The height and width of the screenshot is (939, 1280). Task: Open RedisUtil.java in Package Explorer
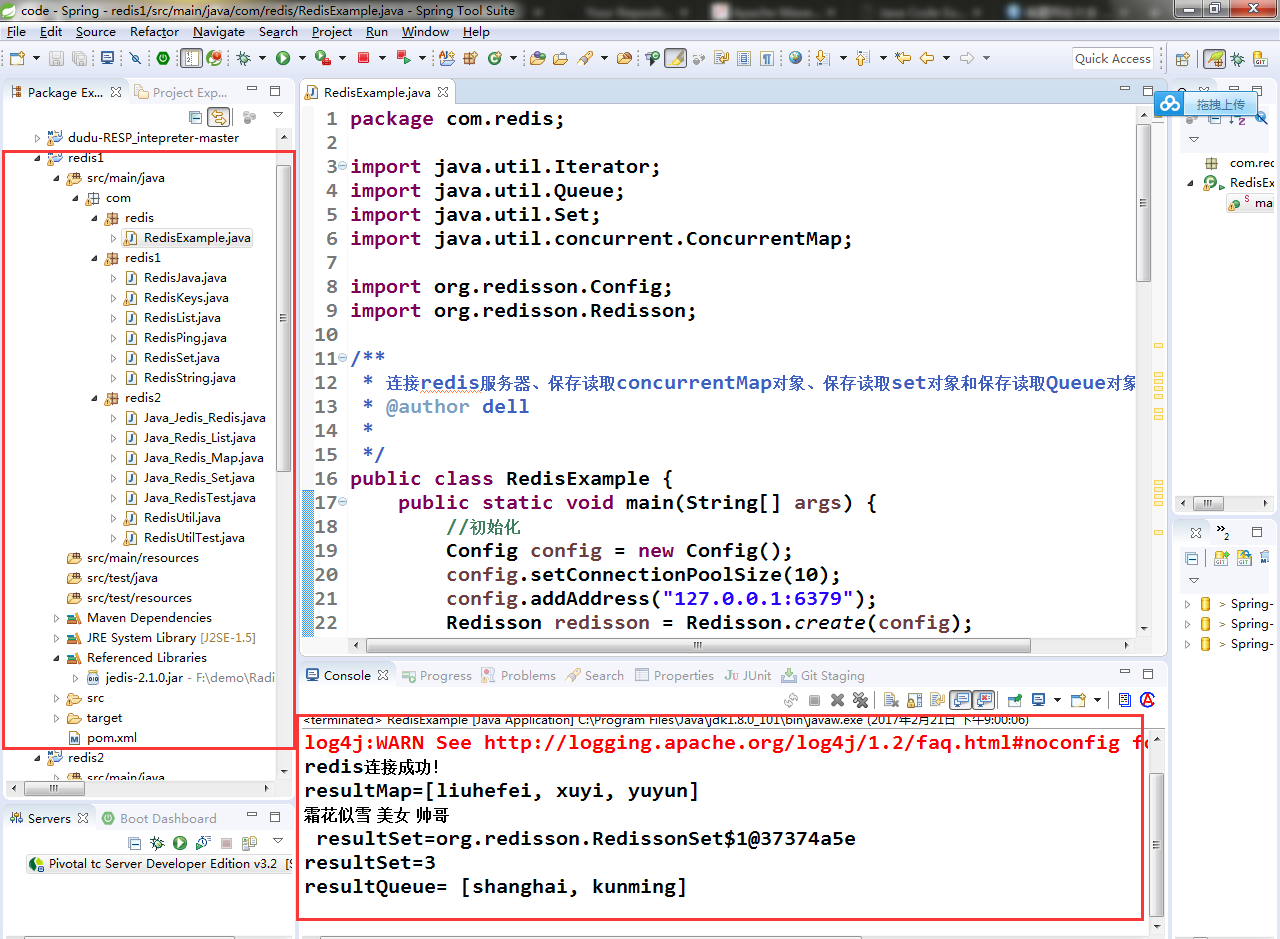tap(181, 518)
